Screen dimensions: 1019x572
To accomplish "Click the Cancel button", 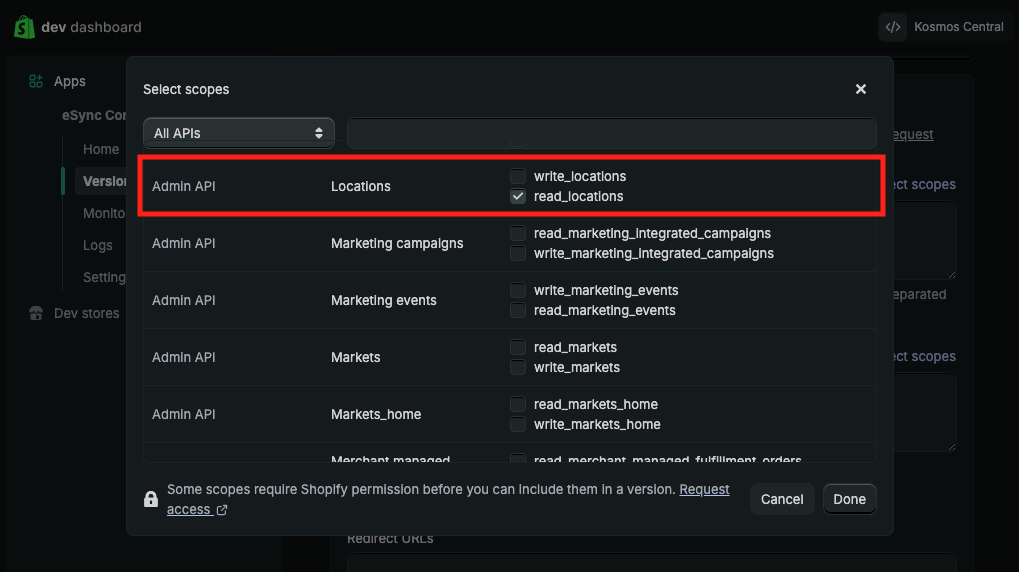I will [x=782, y=499].
